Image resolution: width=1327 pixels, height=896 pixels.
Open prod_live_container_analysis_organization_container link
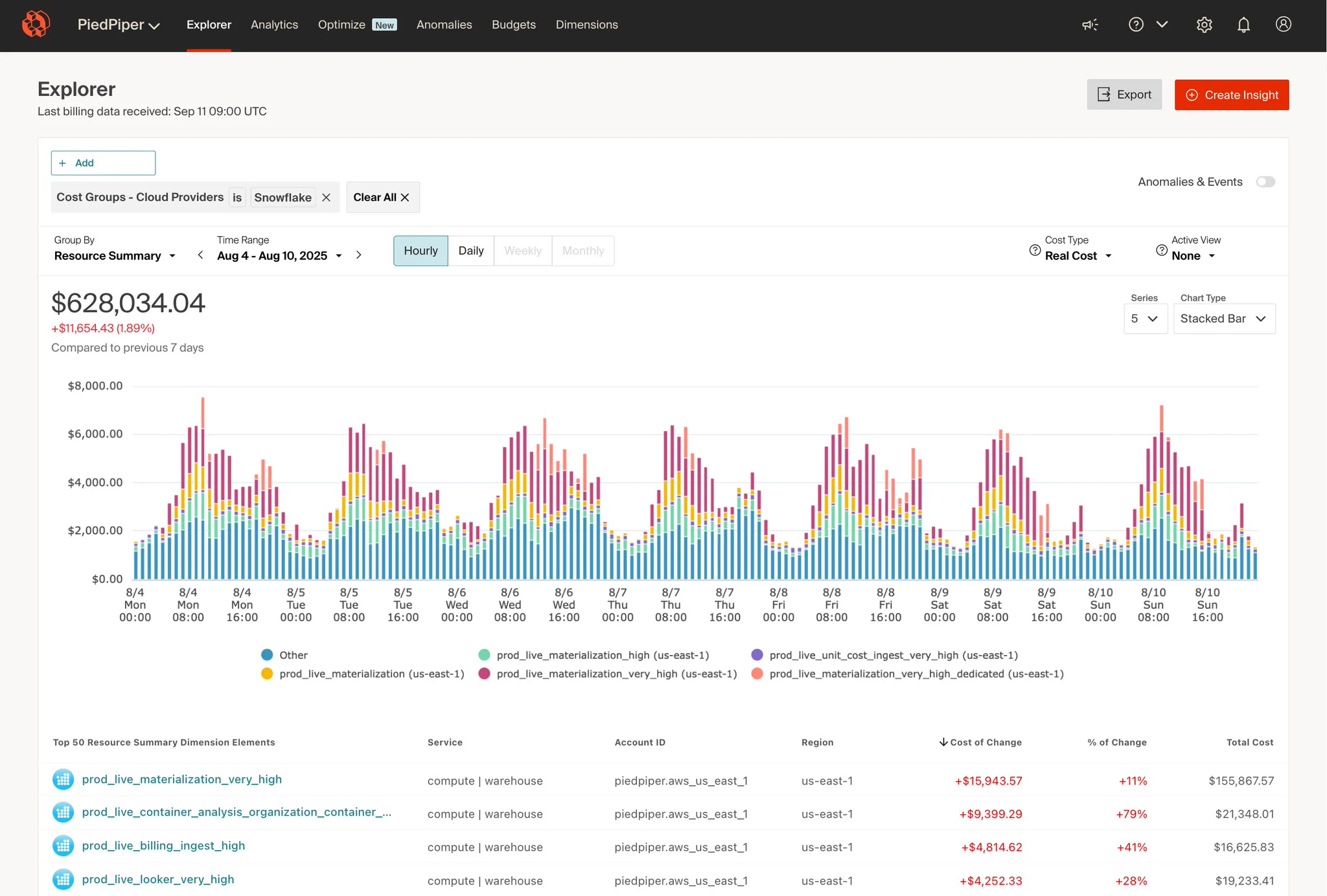[237, 812]
